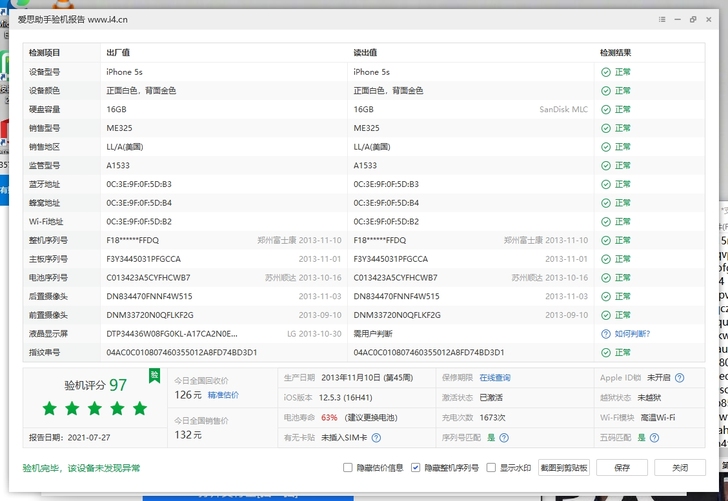
Task: Click the green 验 badge on score panel
Action: click(155, 376)
